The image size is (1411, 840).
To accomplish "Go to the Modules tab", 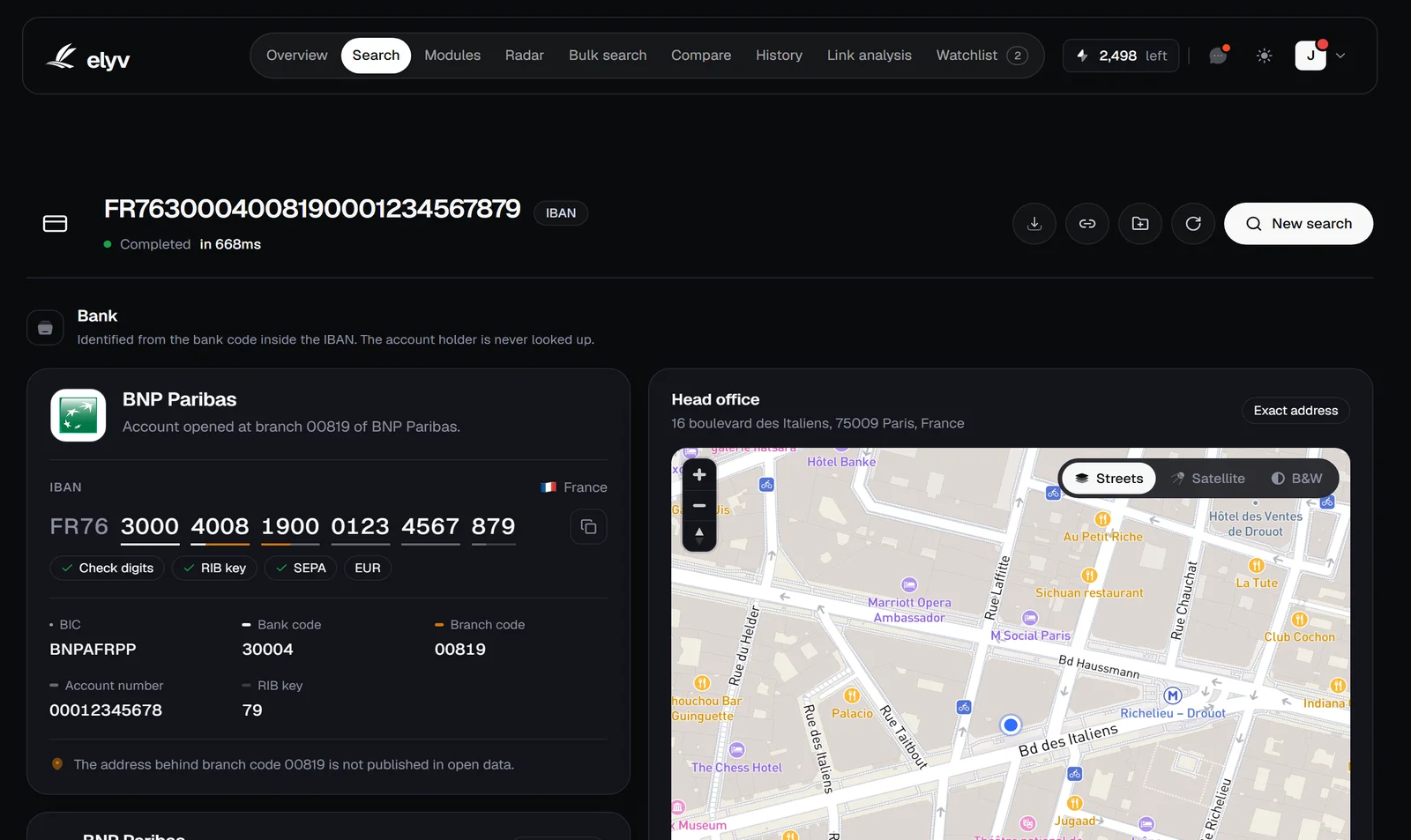I will coord(452,56).
